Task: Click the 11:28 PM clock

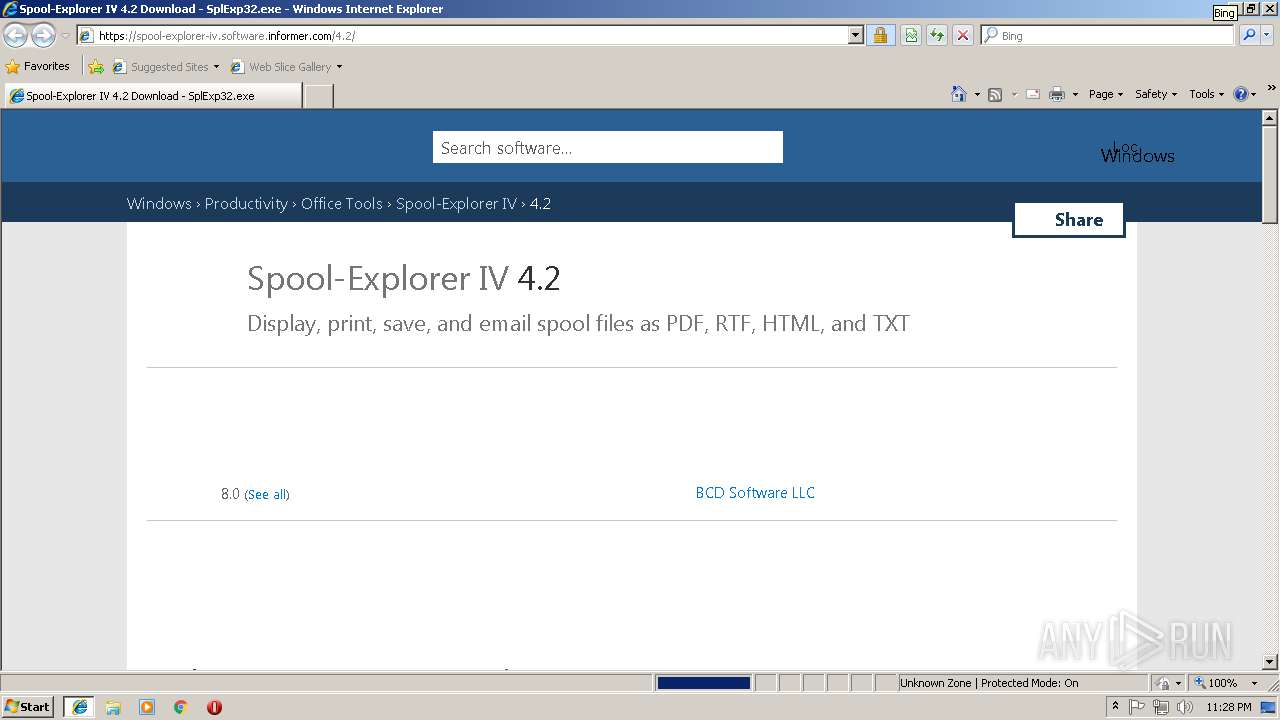Action: (x=1229, y=707)
